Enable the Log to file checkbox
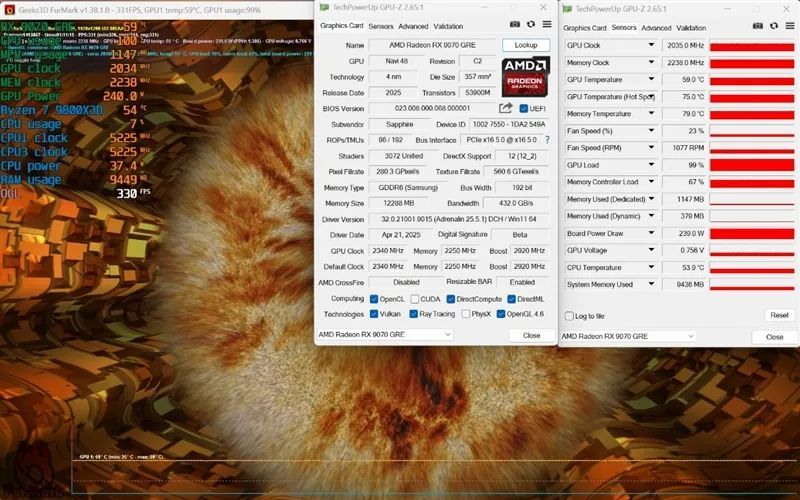Viewport: 800px width, 500px height. point(569,316)
